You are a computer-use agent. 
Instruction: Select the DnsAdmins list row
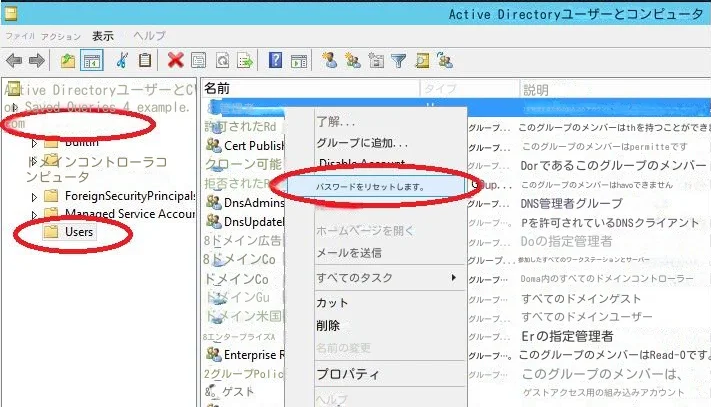coord(245,202)
